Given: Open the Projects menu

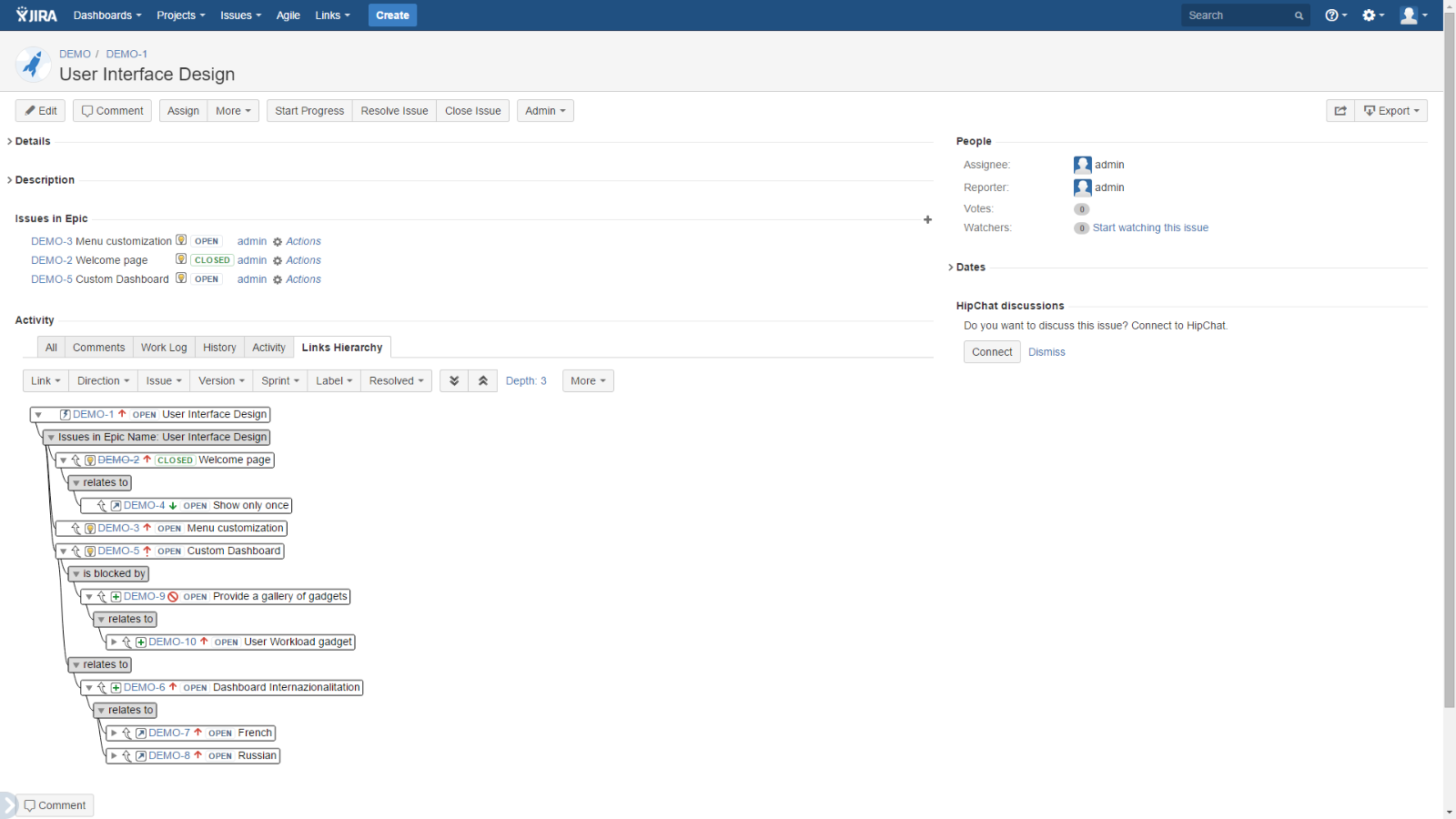Looking at the screenshot, I should coord(181,15).
